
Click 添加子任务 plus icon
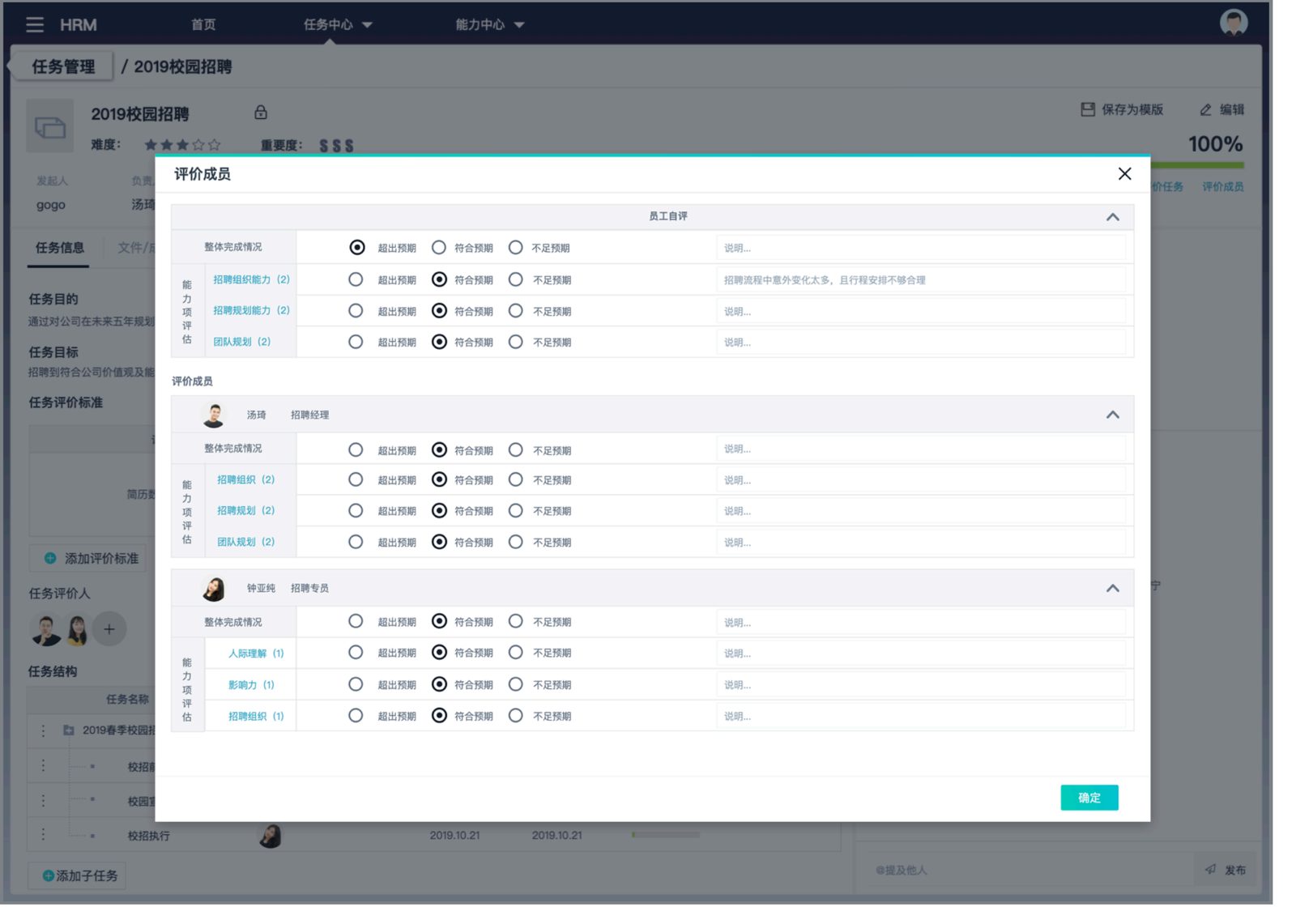tap(49, 875)
